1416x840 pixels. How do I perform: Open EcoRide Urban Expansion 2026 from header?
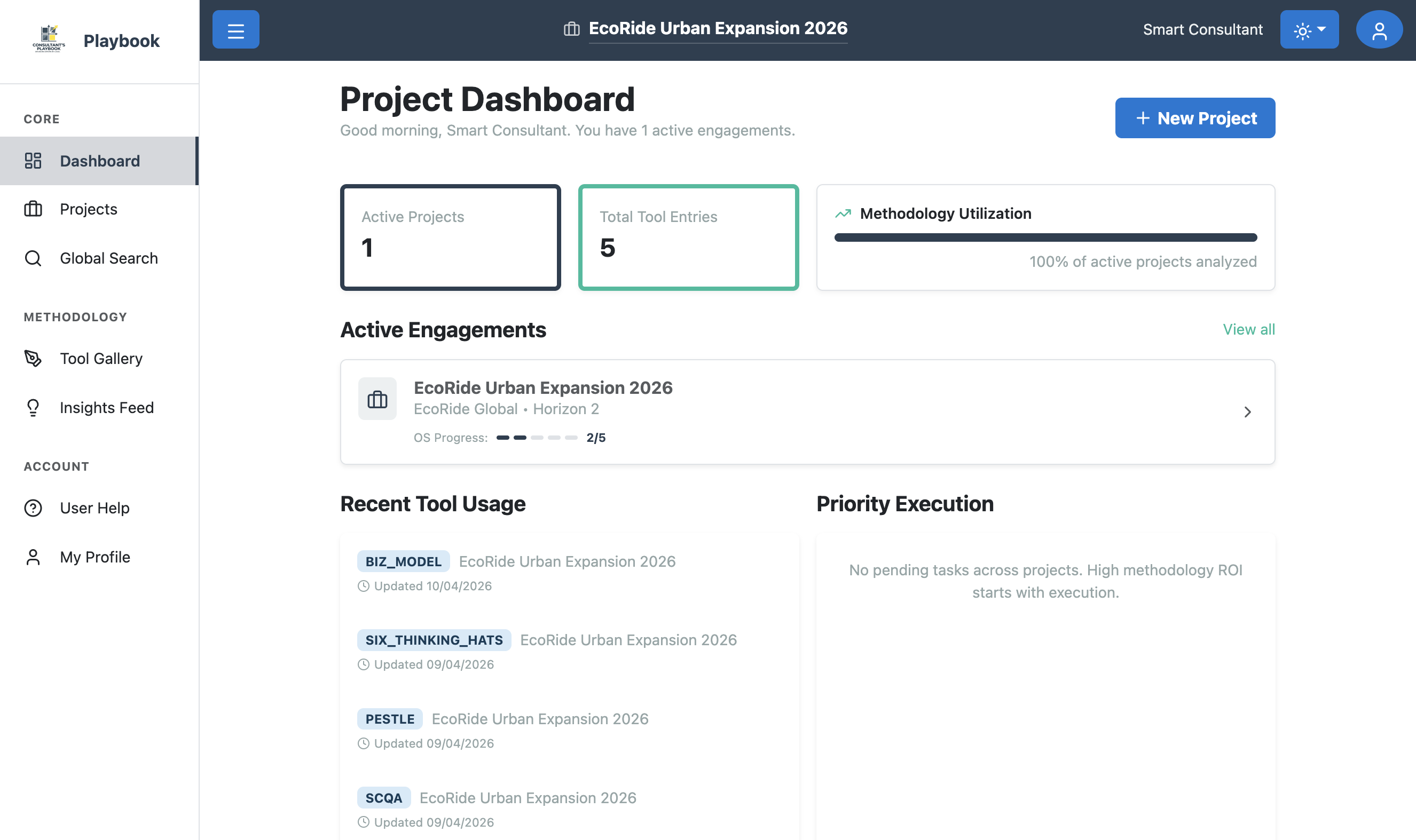coord(717,28)
